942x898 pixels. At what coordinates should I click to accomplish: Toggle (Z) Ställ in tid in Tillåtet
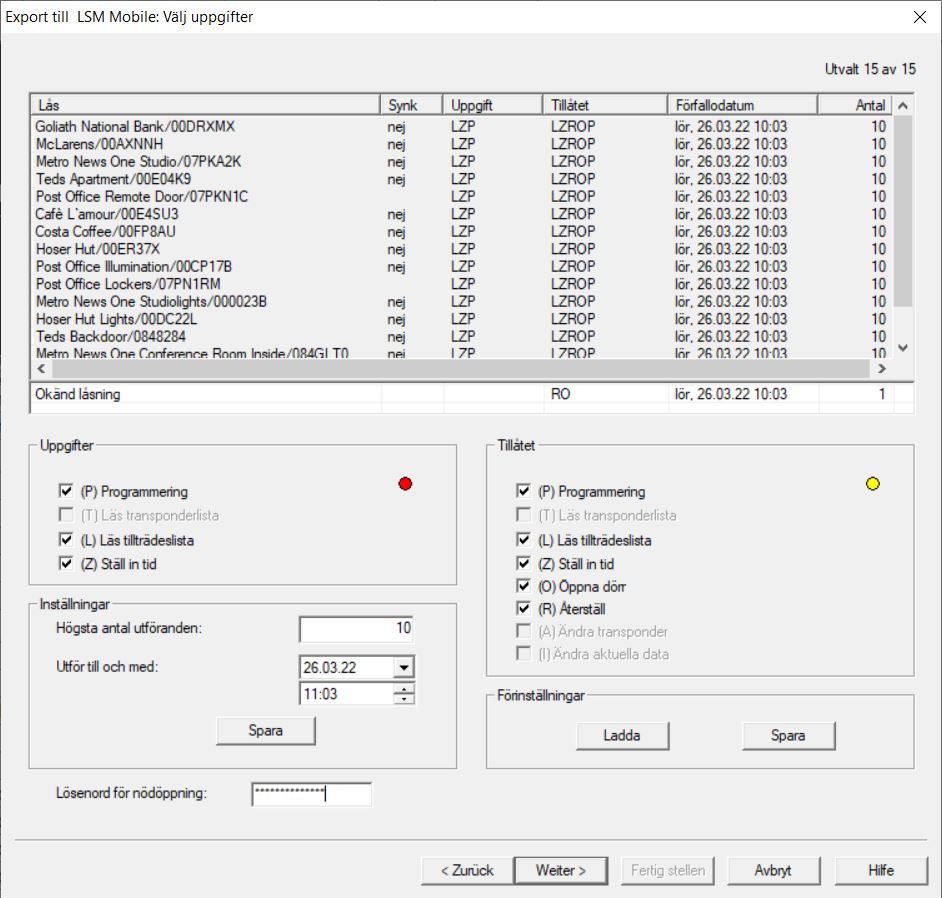(x=523, y=564)
